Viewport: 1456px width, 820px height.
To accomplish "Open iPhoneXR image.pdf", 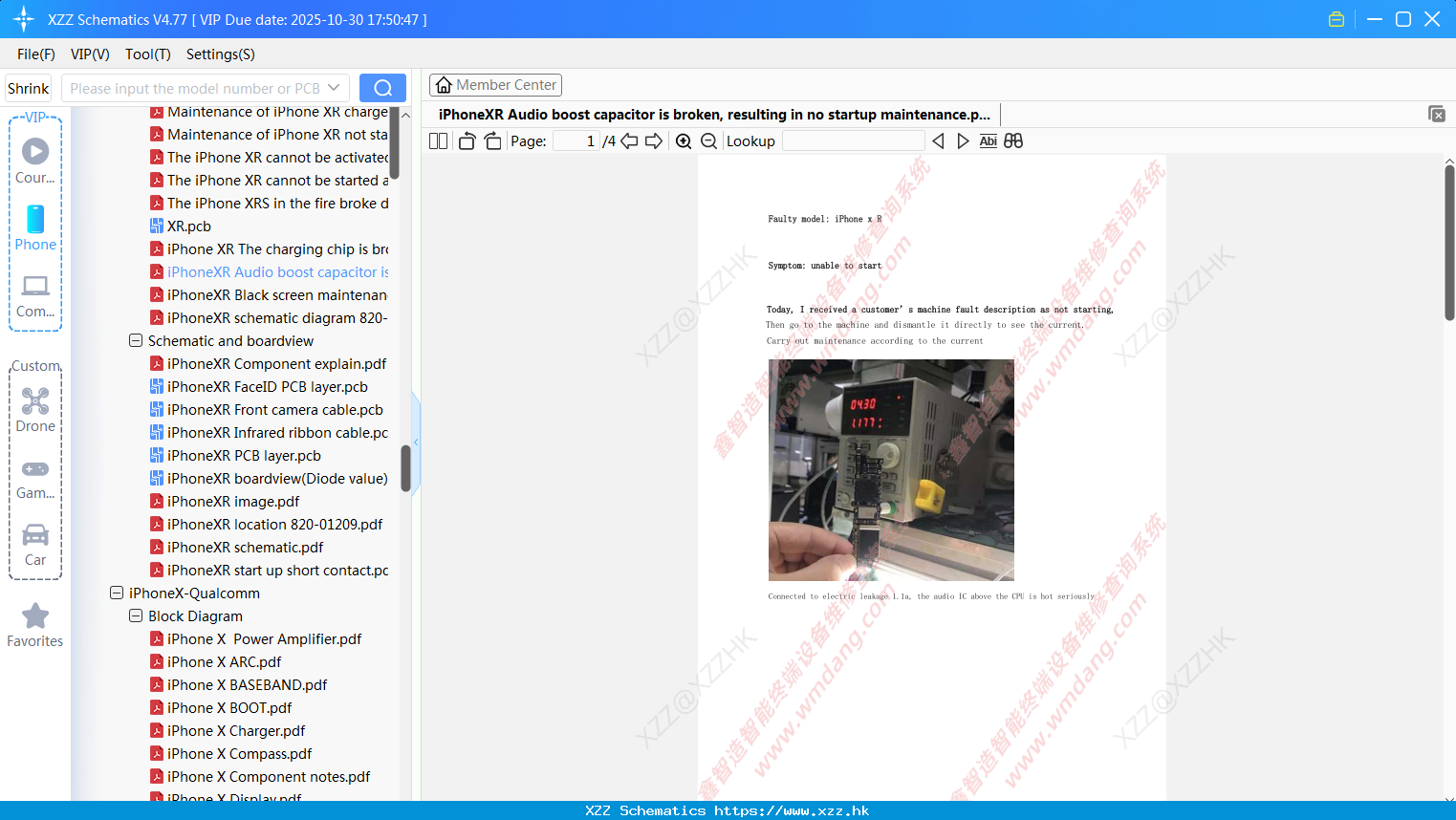I will [233, 501].
